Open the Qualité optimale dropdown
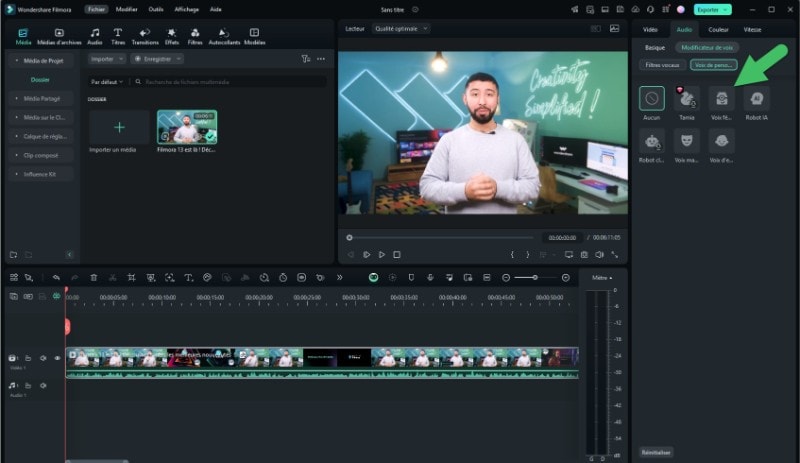 [x=401, y=29]
